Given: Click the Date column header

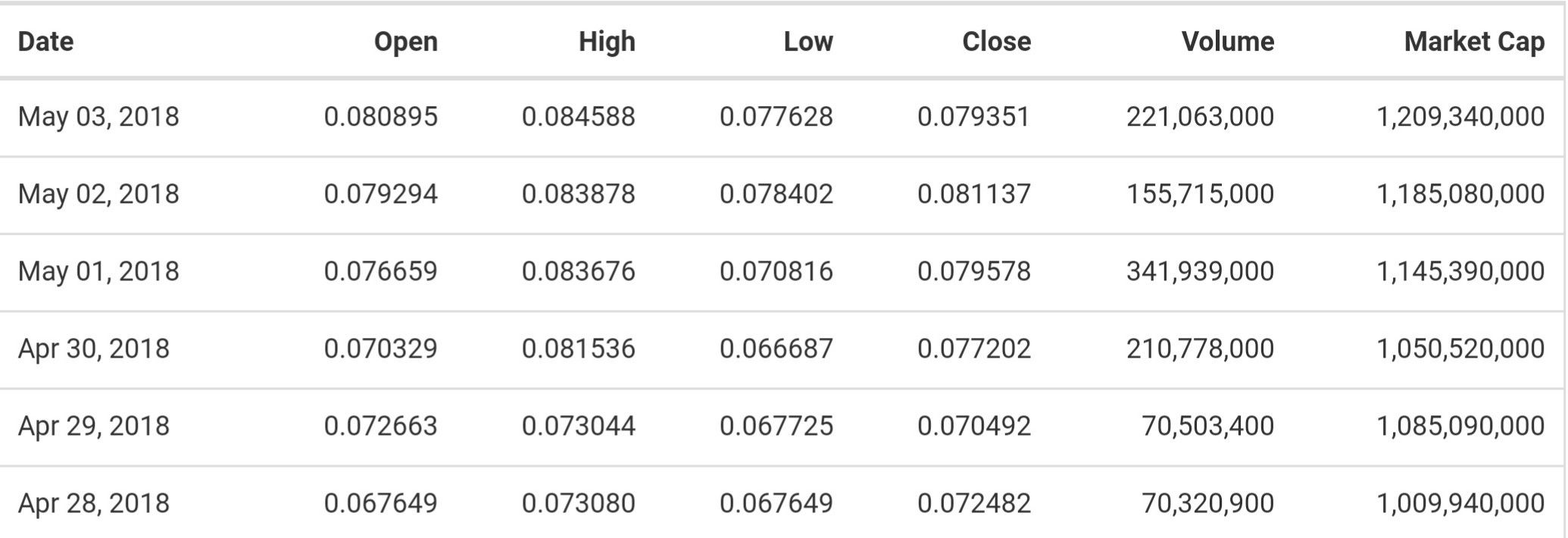Looking at the screenshot, I should pyautogui.click(x=45, y=41).
